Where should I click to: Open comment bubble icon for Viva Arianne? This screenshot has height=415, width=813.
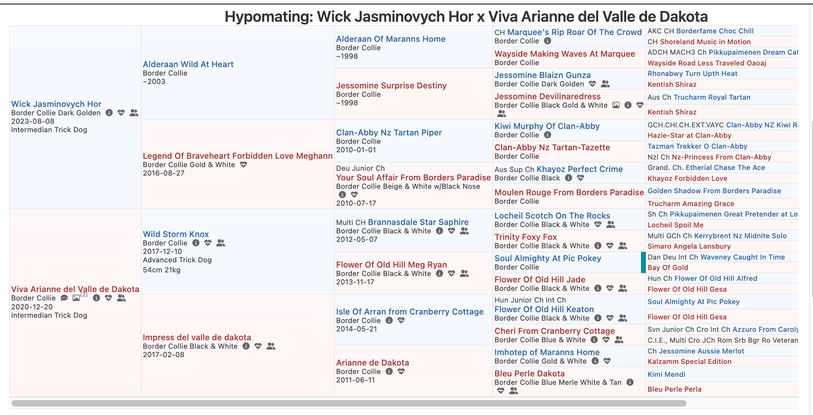point(64,298)
